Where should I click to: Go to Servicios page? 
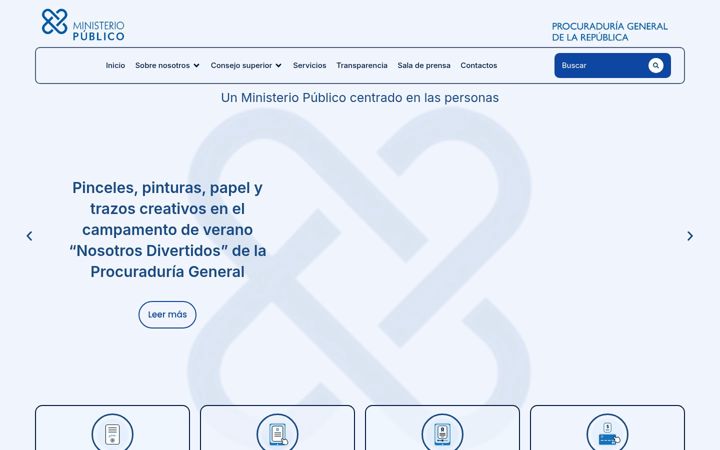(x=309, y=65)
